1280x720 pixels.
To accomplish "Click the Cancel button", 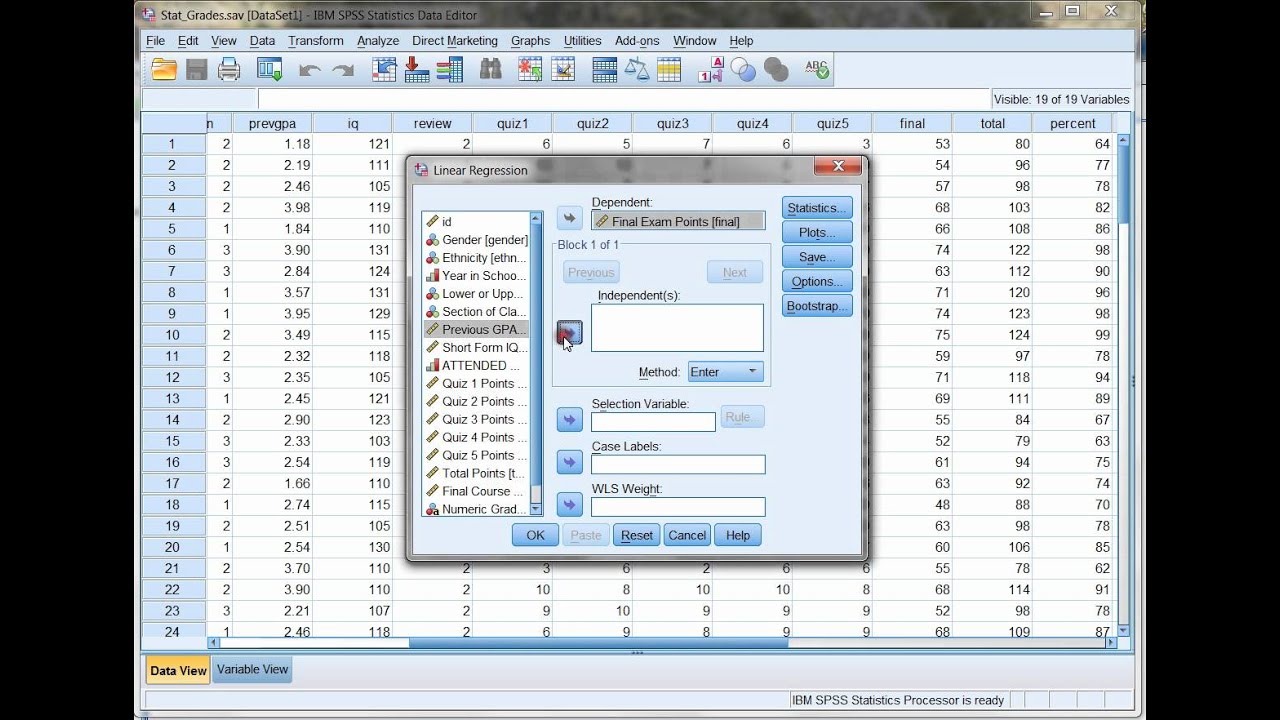I will coord(687,535).
